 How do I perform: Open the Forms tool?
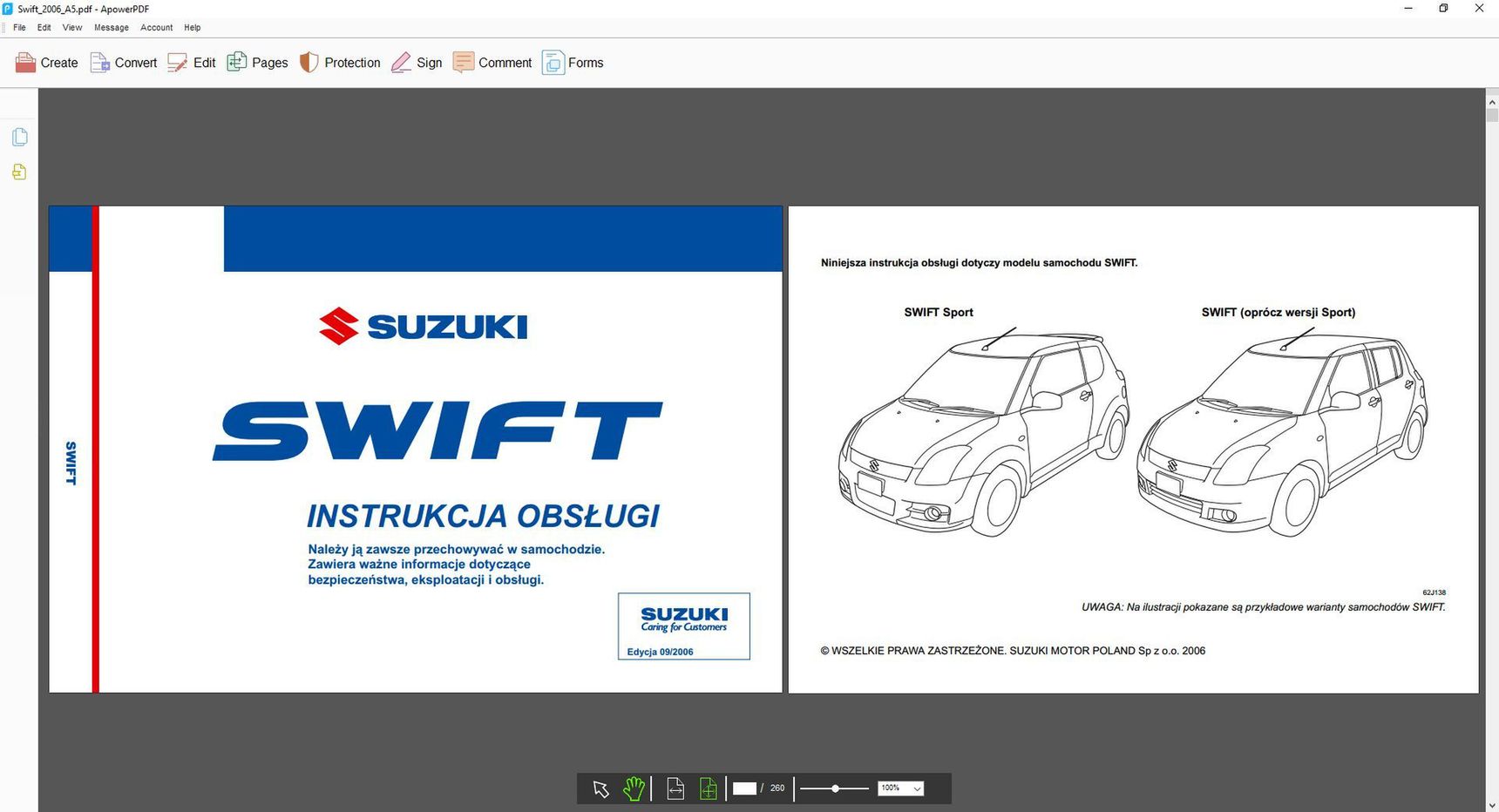pos(573,63)
